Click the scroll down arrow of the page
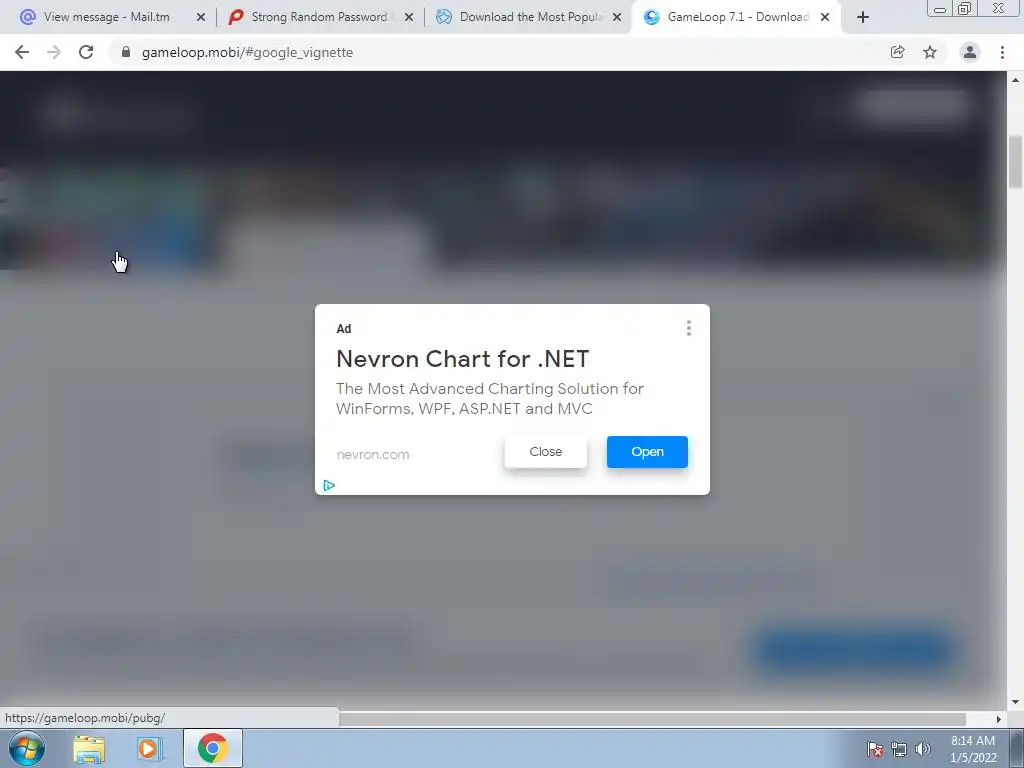Screen dimensions: 1024x768 click(1015, 702)
